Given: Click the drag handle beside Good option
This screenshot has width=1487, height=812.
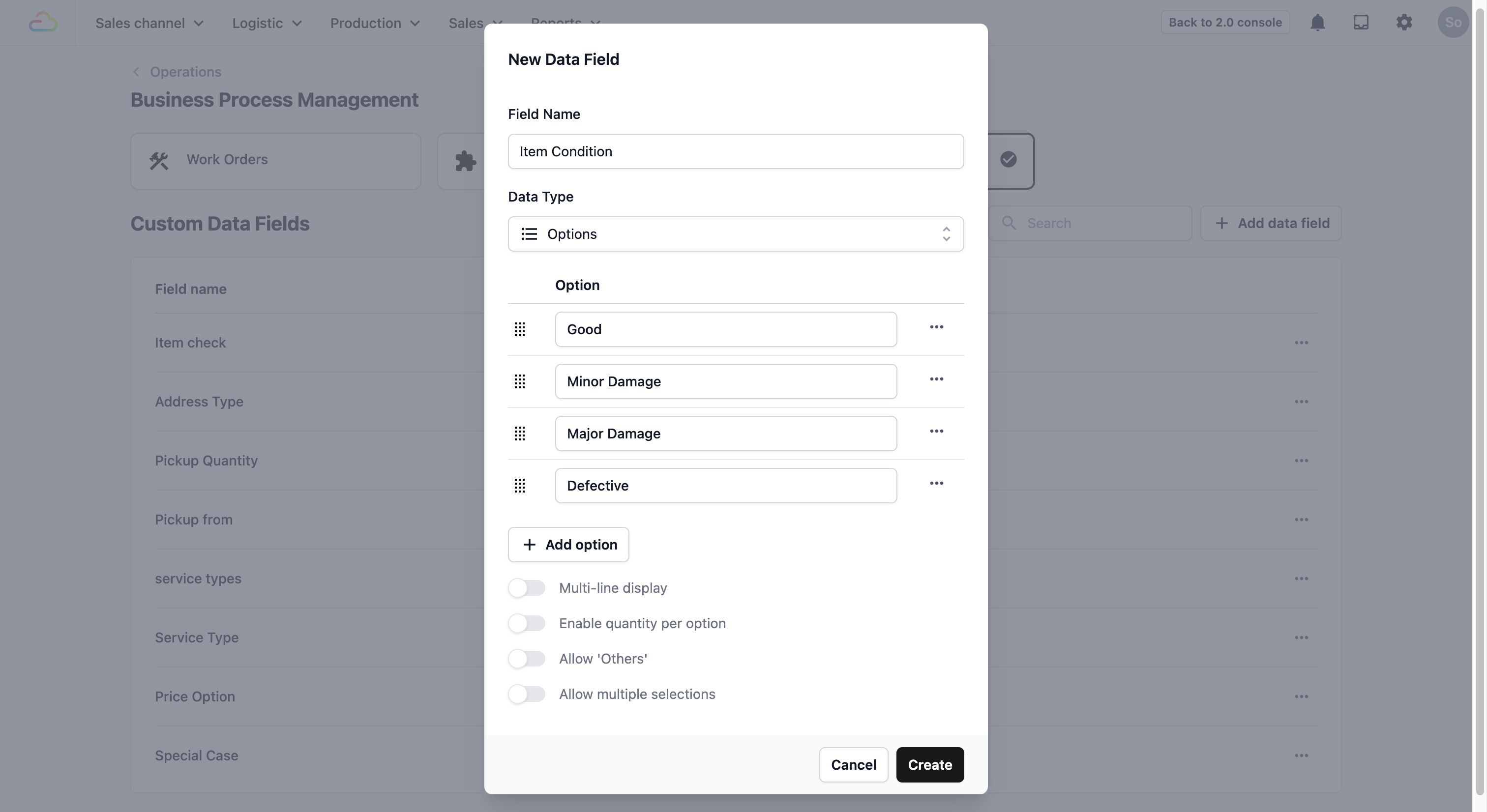Looking at the screenshot, I should (x=520, y=329).
